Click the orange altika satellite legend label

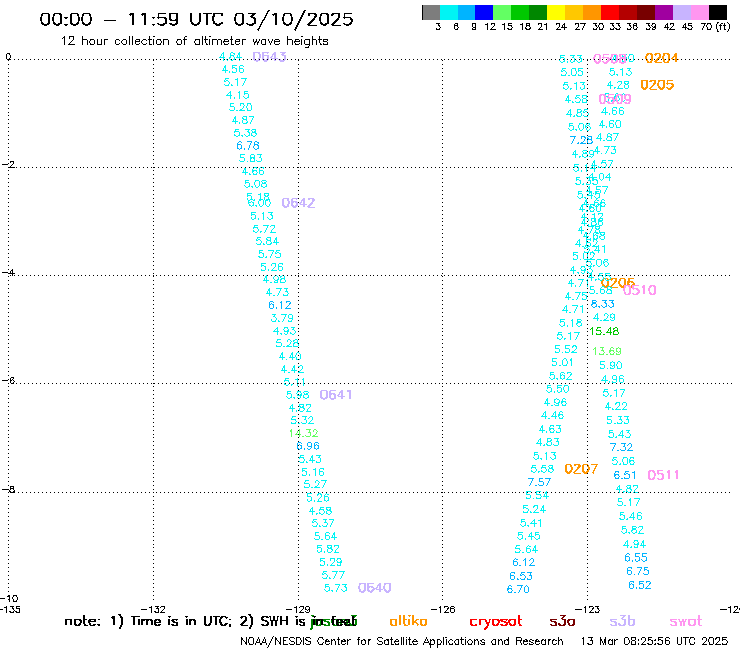[x=408, y=621]
